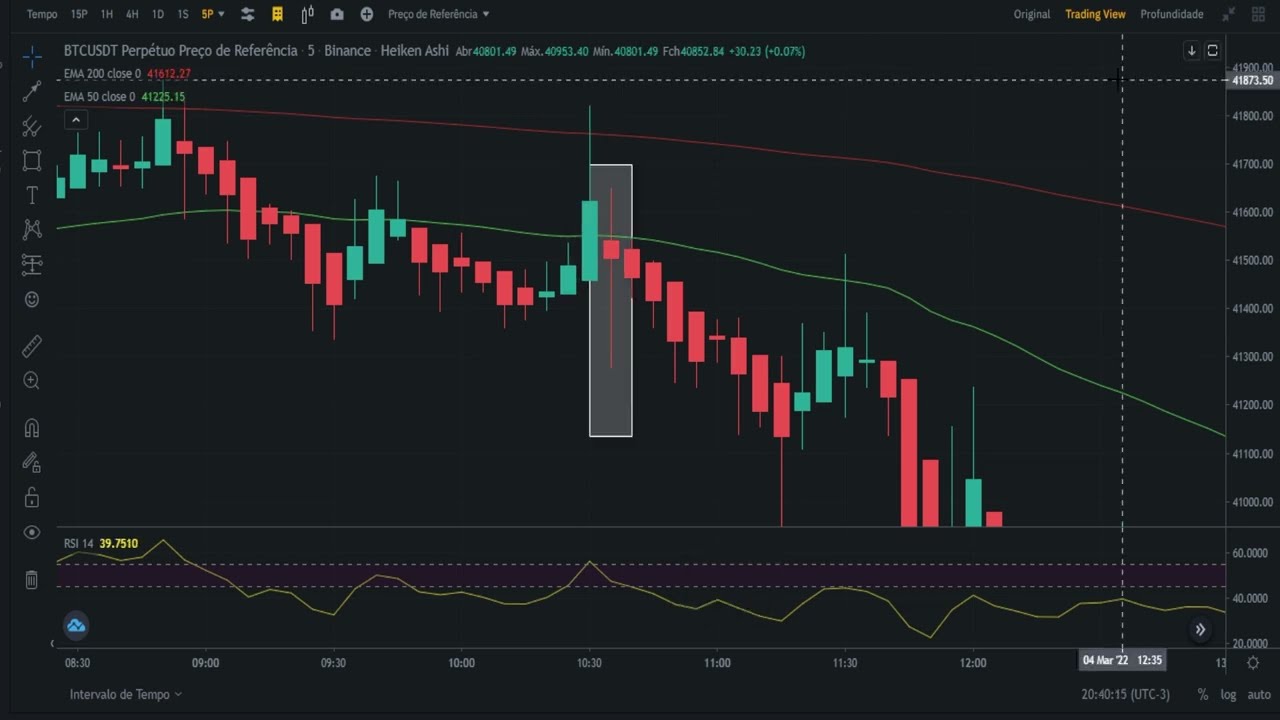Open timezone setting 20:40:15 (UTC-3)
The image size is (1280, 720).
(x=1125, y=694)
